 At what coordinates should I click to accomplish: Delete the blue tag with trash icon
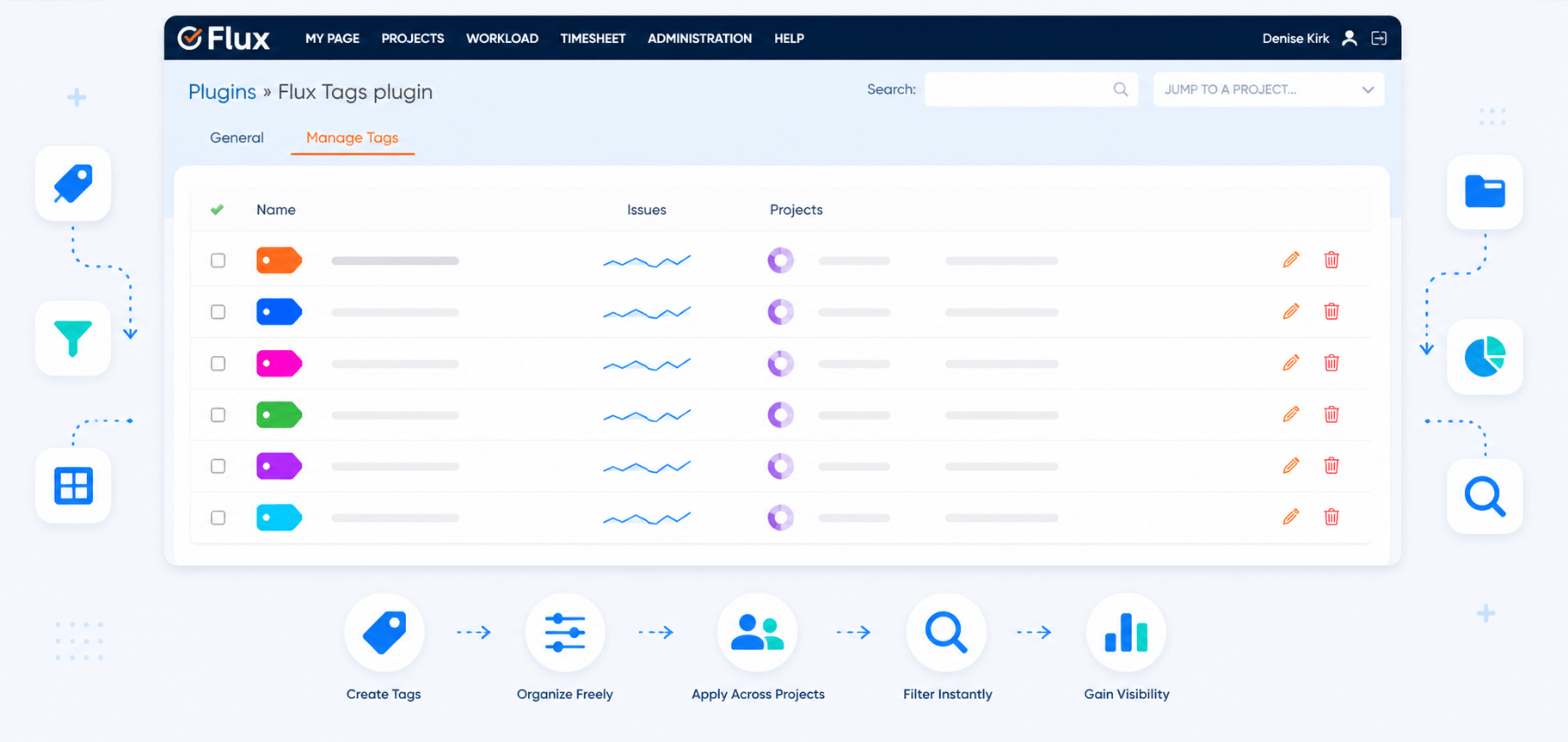[x=1331, y=311]
